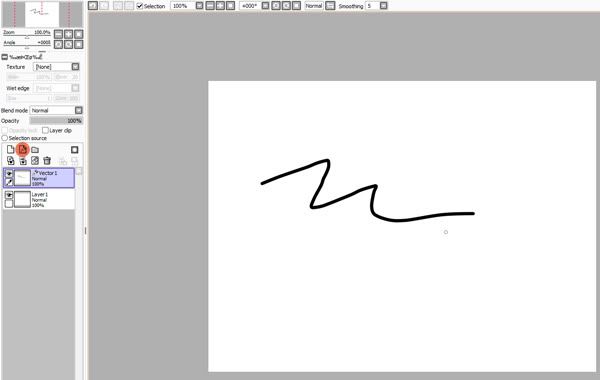Click the Normal view mode button in toolbar
The height and width of the screenshot is (380, 600).
click(314, 6)
